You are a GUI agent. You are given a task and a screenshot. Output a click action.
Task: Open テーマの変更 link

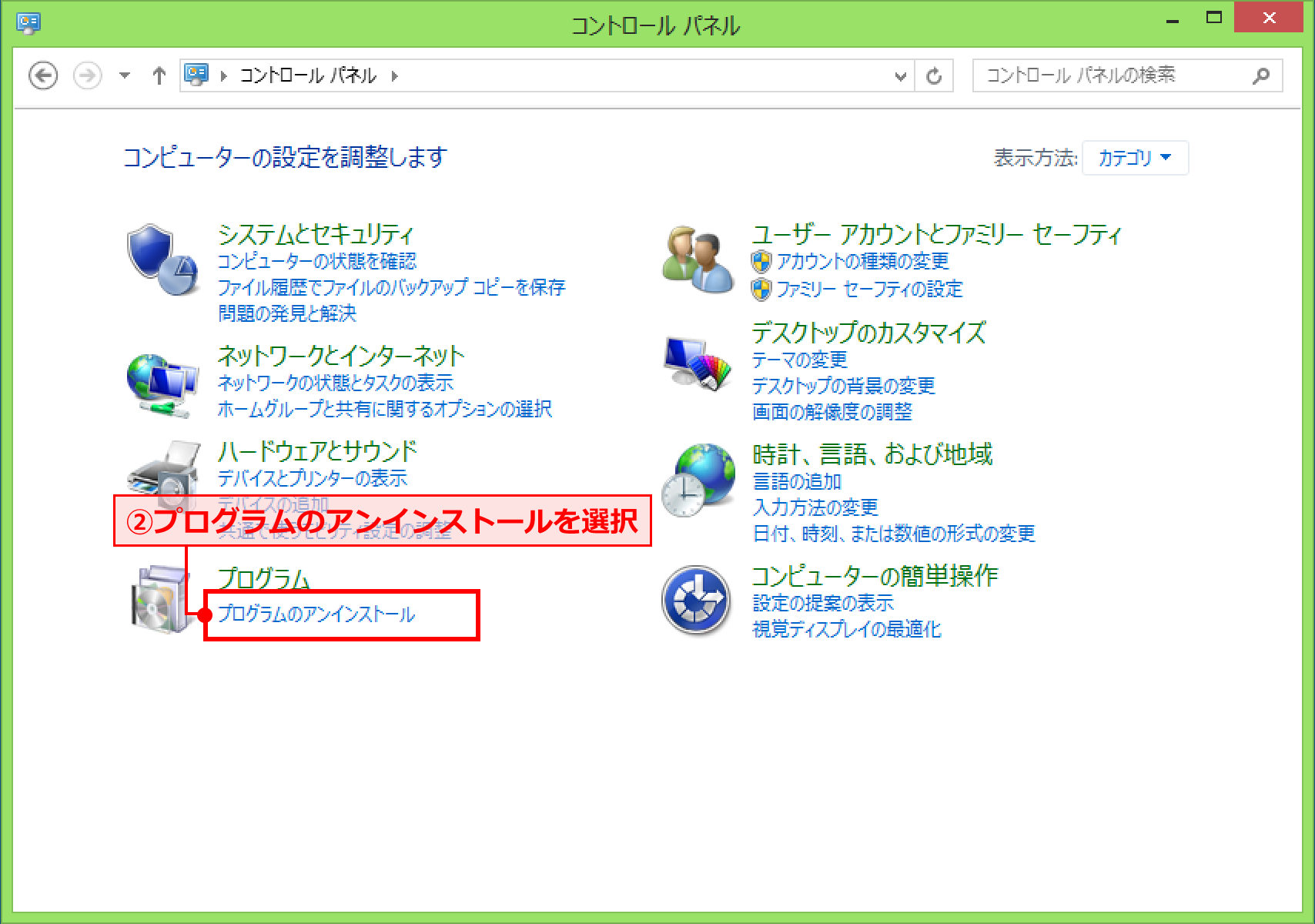(800, 360)
